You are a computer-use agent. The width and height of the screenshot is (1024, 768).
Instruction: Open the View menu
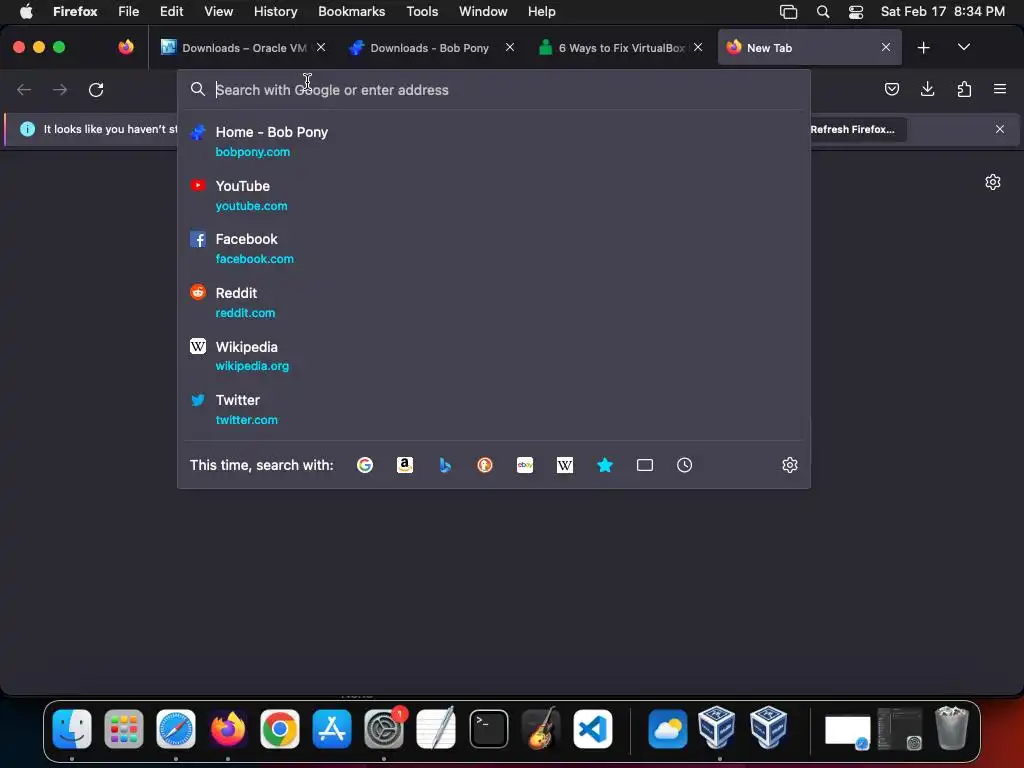click(218, 11)
